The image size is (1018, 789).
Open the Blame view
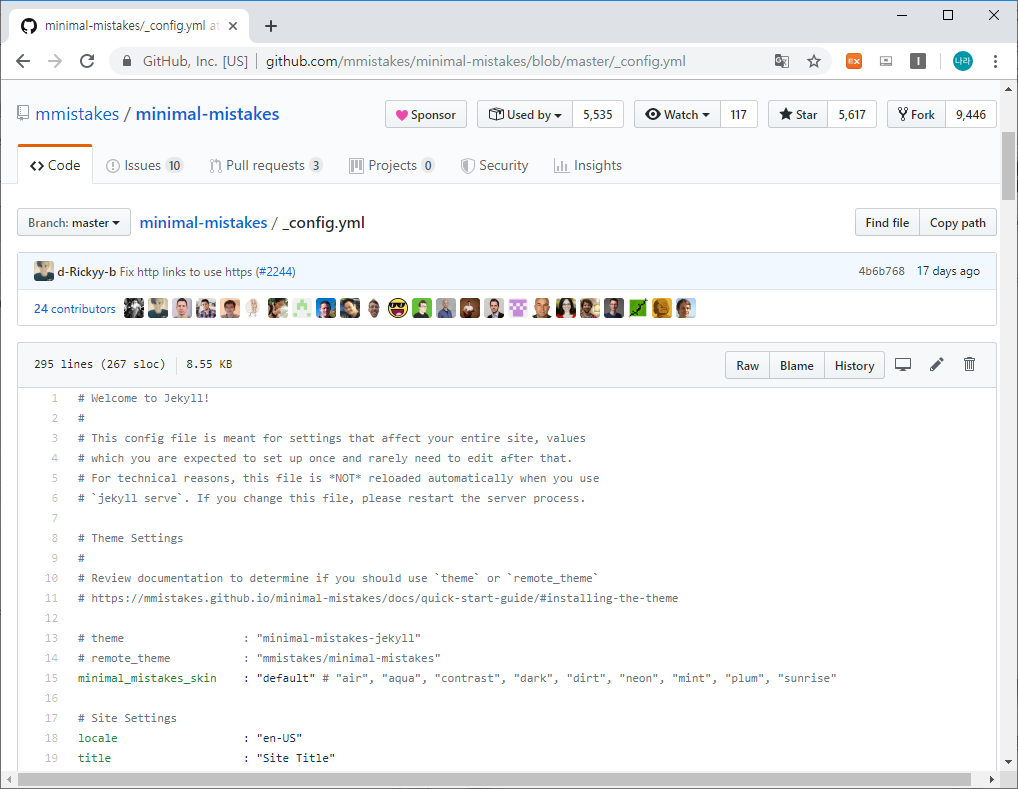click(x=797, y=366)
